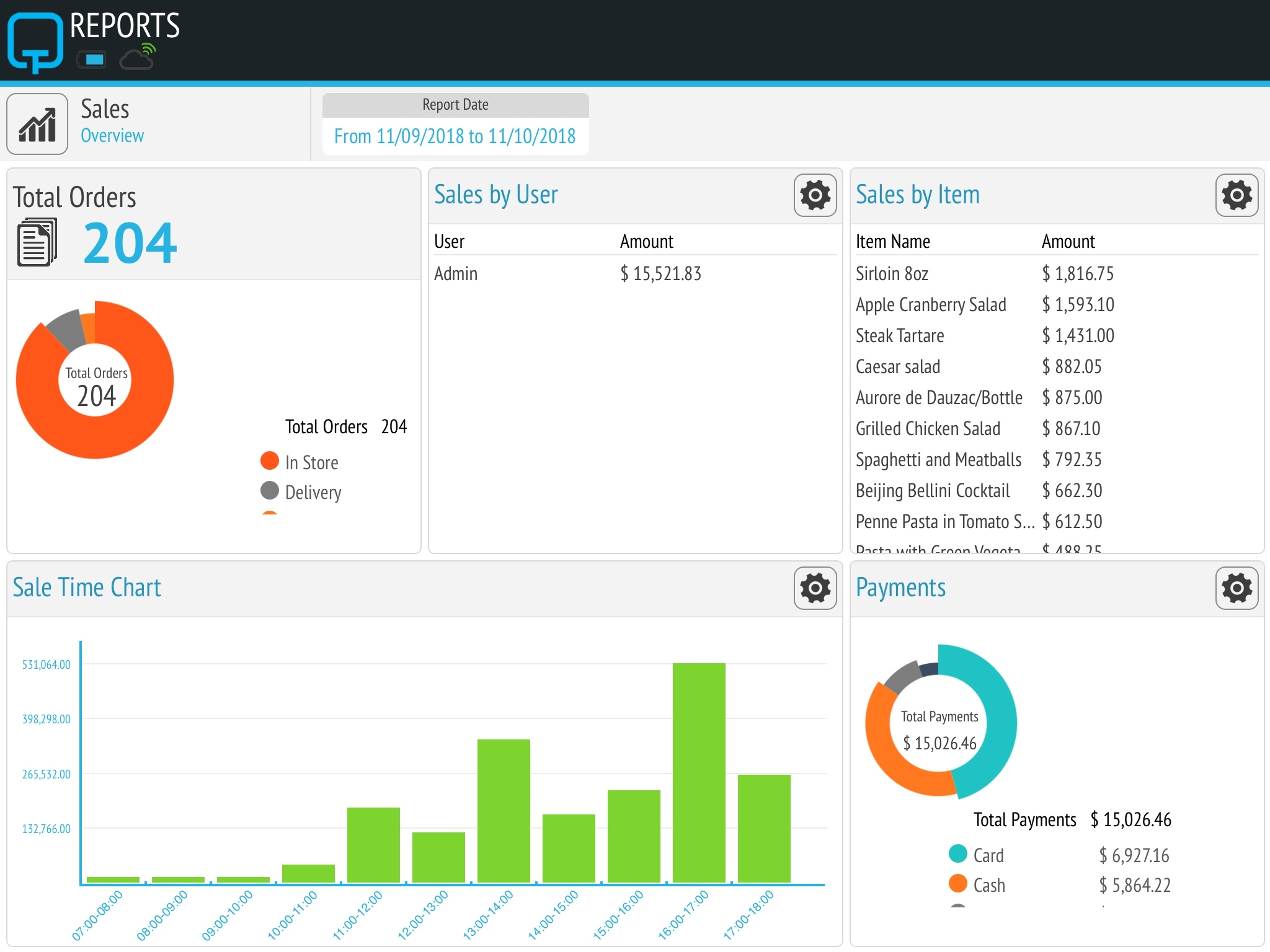Sort by the Amount column in Sales by User
Image resolution: width=1270 pixels, height=952 pixels.
pyautogui.click(x=646, y=242)
